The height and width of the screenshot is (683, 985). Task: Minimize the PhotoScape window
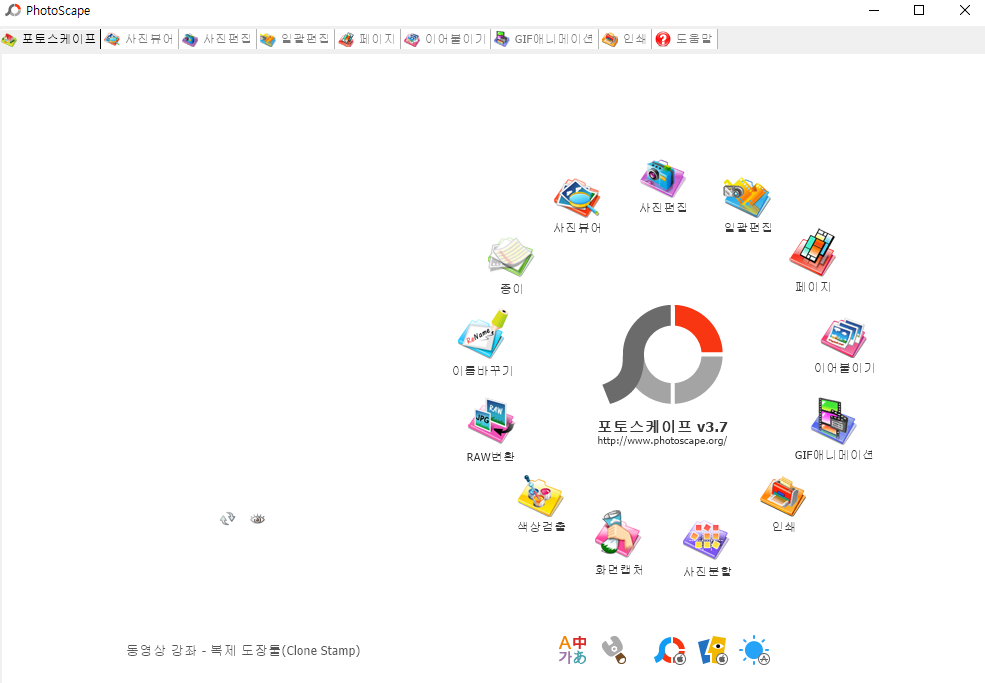click(873, 10)
